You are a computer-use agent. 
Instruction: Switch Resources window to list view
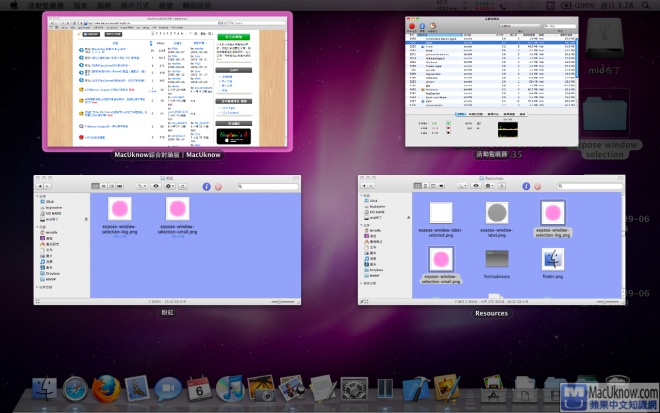click(427, 187)
